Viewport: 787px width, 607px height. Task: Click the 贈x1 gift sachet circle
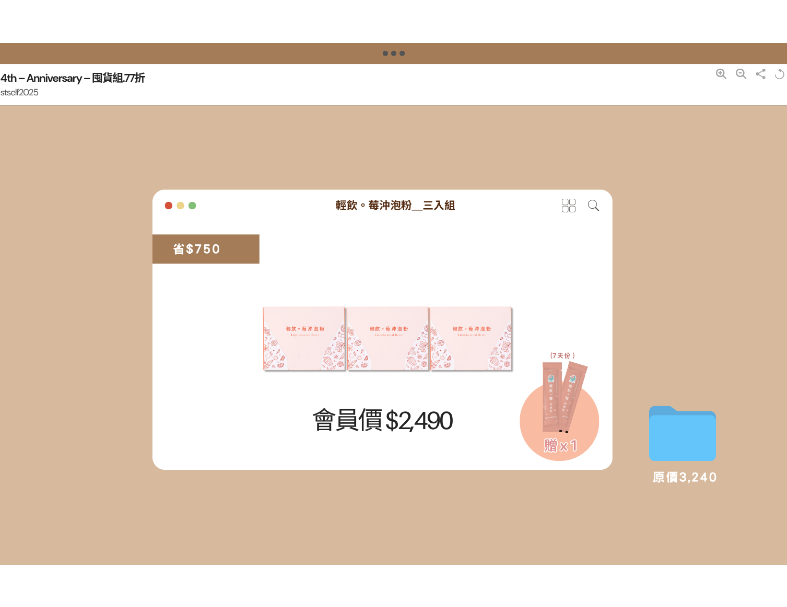(x=559, y=422)
